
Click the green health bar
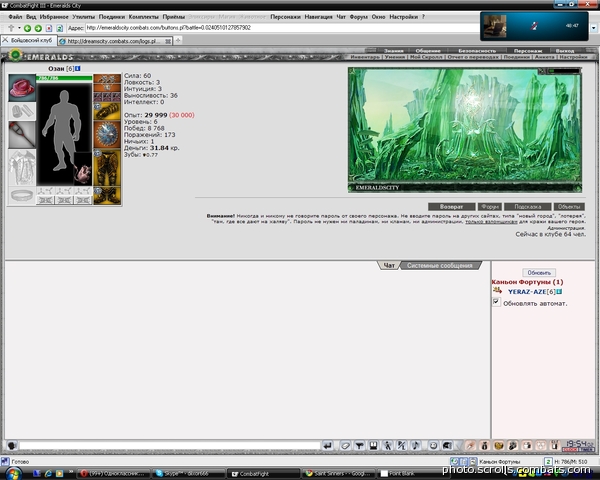tap(64, 78)
